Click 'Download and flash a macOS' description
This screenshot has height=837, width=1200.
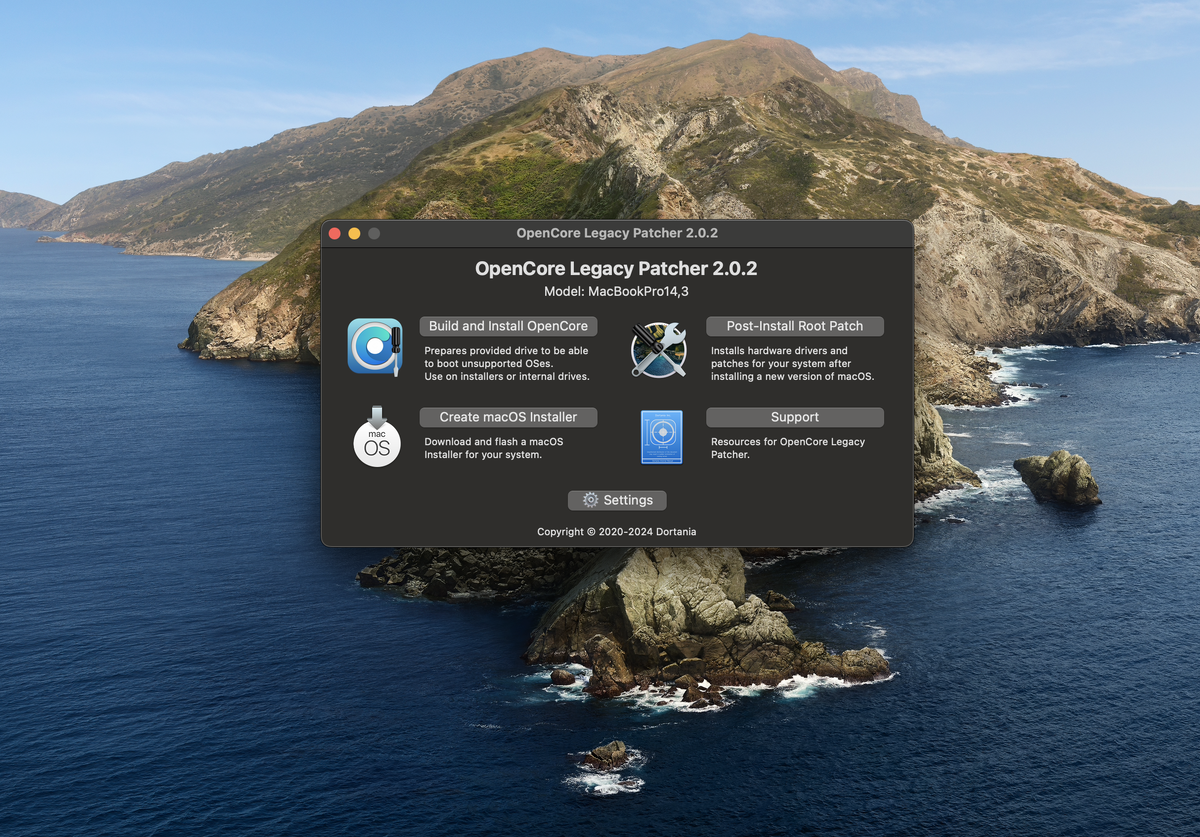click(494, 448)
